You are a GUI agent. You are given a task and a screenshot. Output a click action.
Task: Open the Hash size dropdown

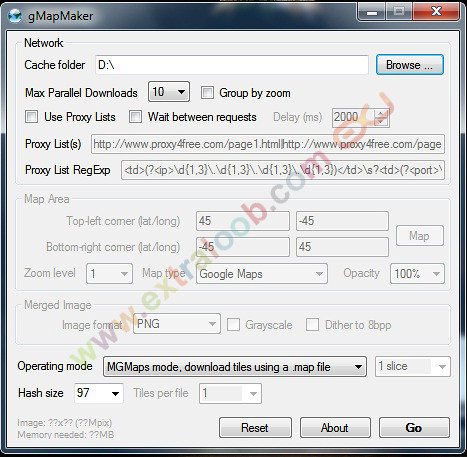pos(99,393)
